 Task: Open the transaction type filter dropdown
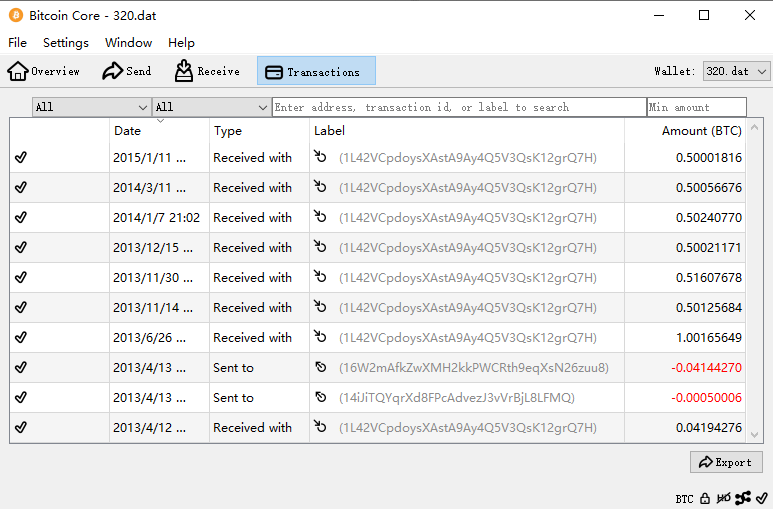(x=211, y=107)
